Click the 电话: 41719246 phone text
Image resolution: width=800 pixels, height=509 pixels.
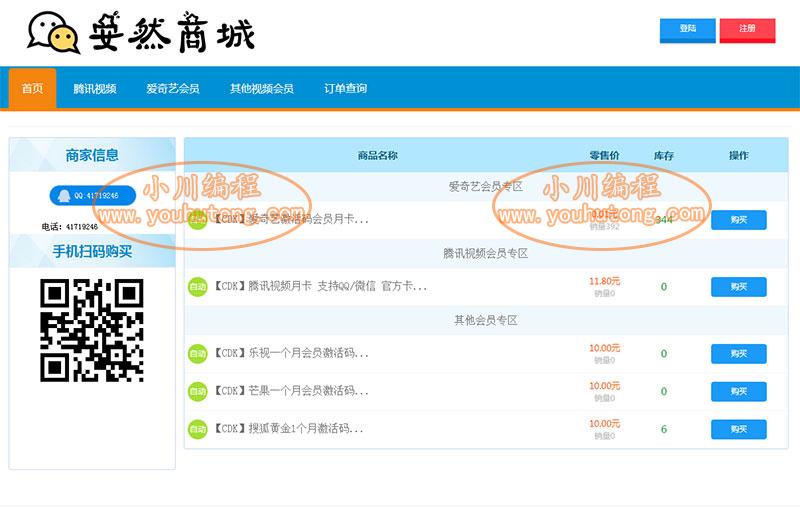70,226
